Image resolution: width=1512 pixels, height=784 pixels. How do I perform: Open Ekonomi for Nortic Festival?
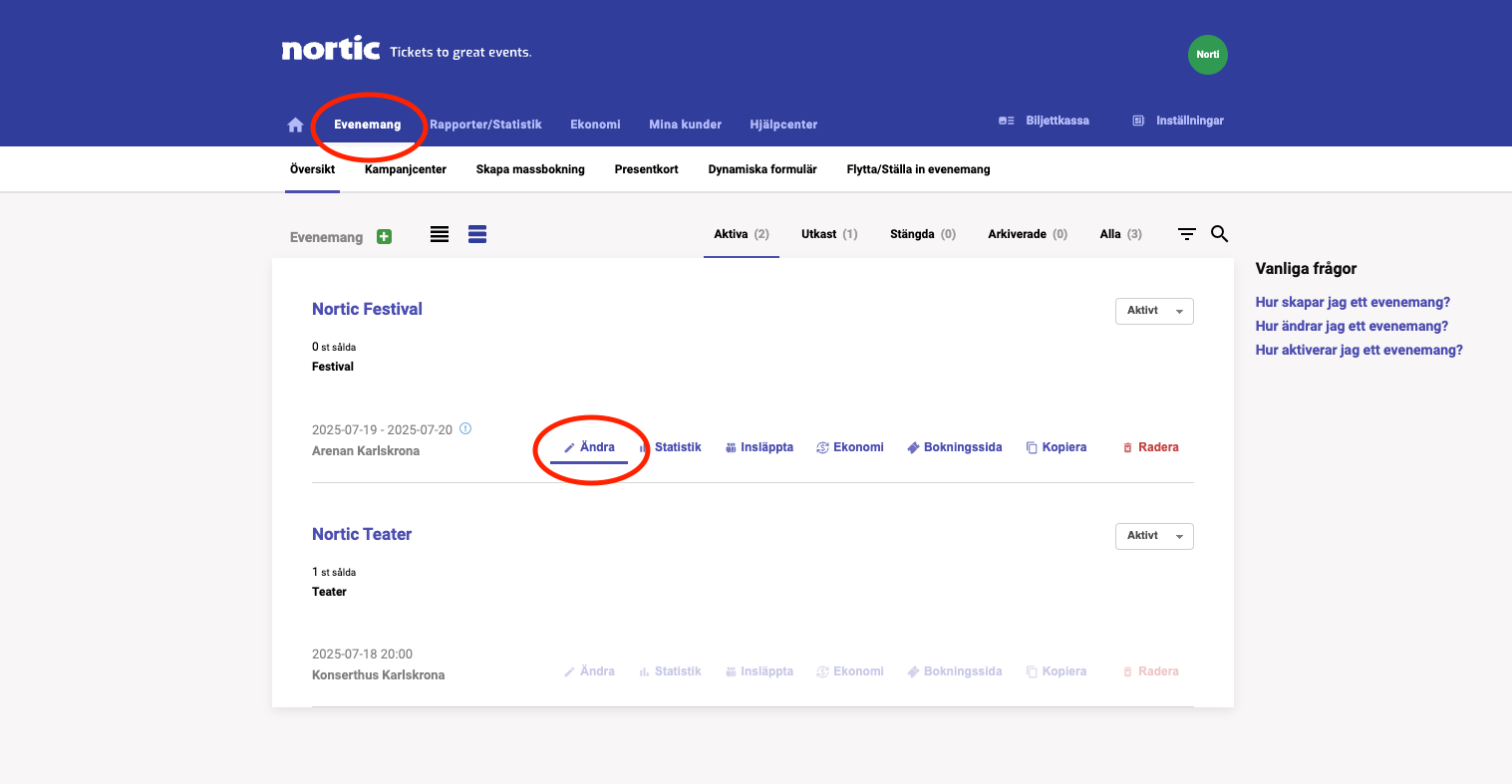[850, 447]
